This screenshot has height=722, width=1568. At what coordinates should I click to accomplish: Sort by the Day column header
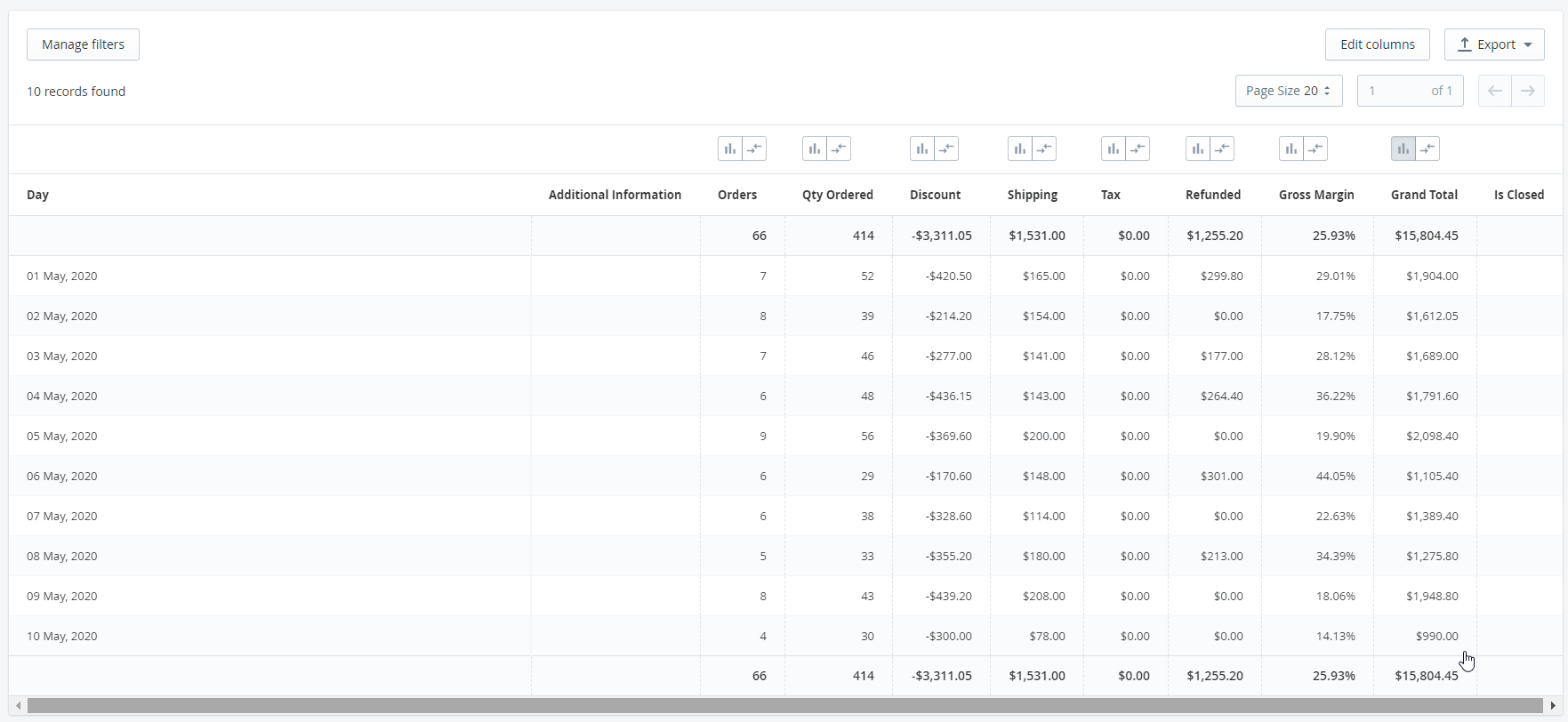38,195
